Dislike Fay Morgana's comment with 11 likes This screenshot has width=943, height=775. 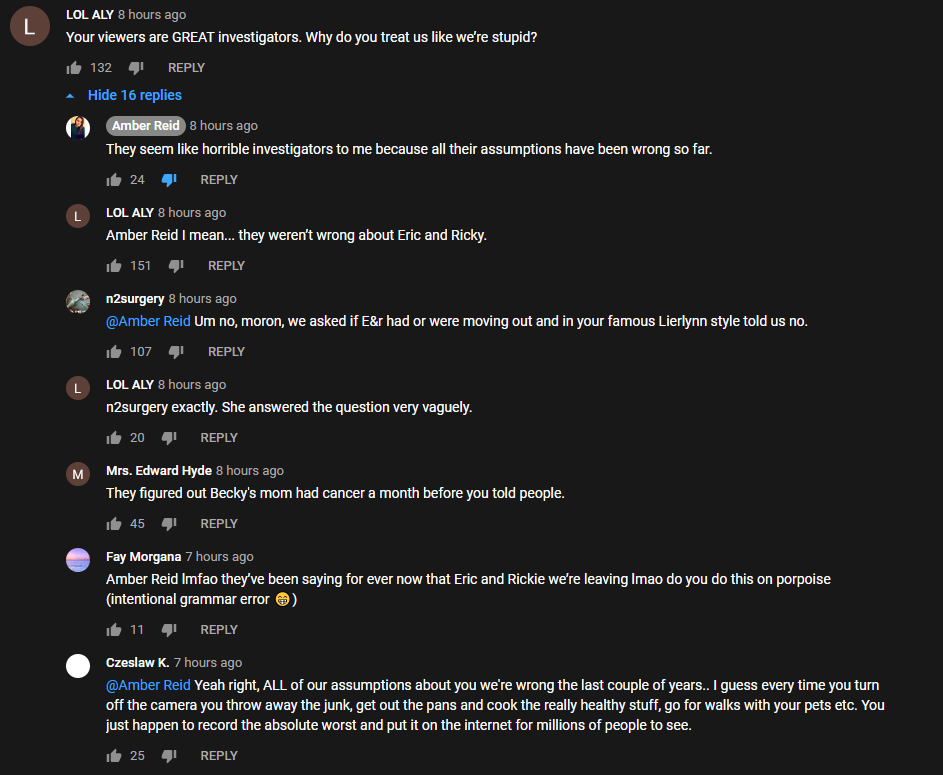(169, 629)
